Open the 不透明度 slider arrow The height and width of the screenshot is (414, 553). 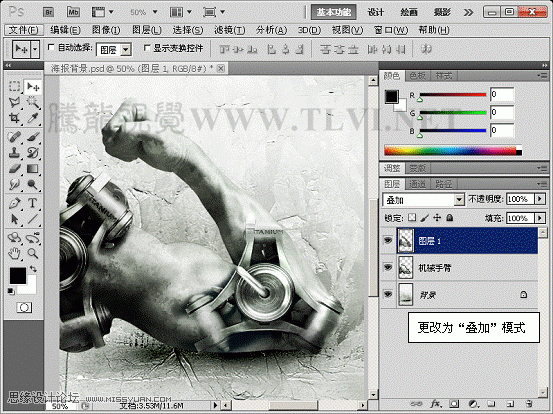click(540, 199)
